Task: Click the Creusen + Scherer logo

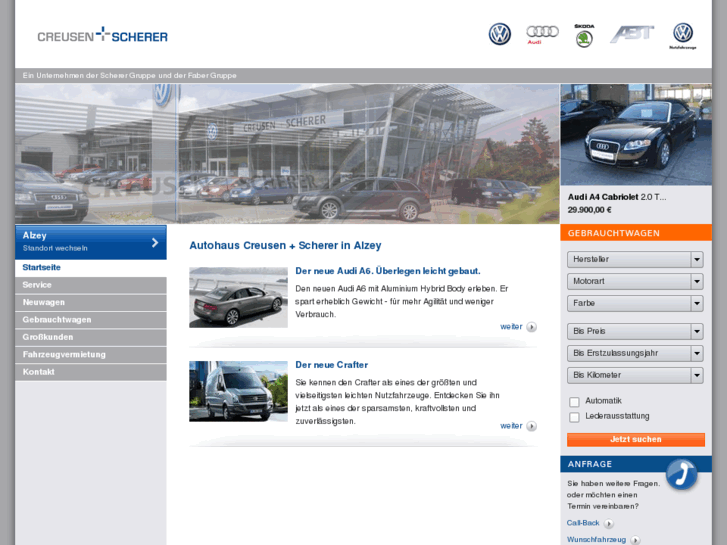Action: [102, 35]
